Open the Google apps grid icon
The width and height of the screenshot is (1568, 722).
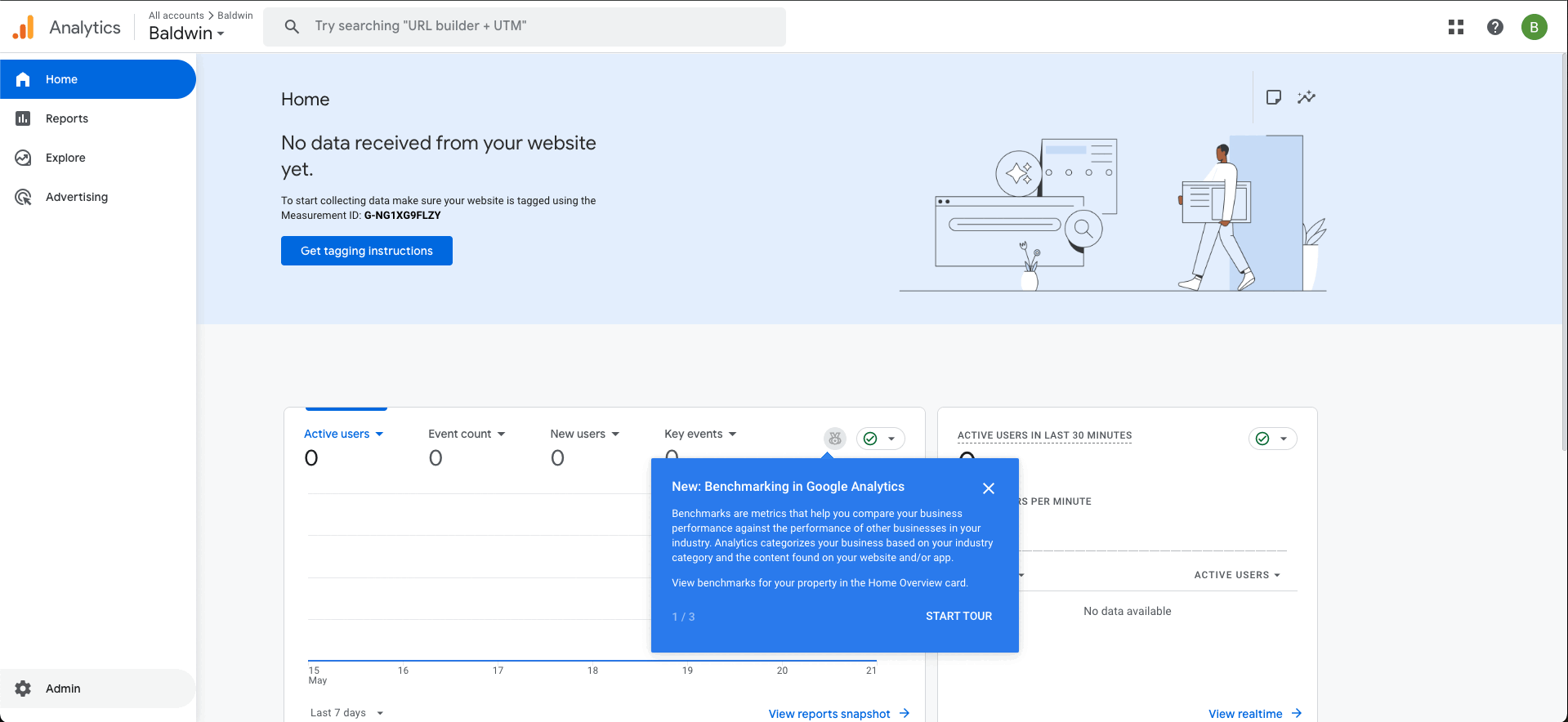(x=1455, y=27)
